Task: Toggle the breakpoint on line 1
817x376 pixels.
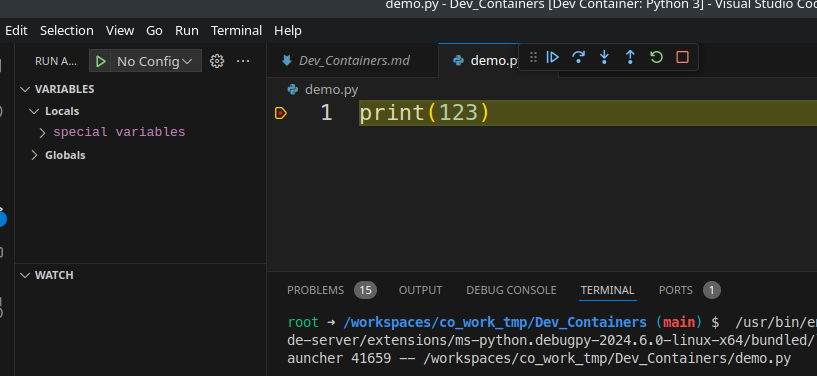Action: [x=281, y=113]
